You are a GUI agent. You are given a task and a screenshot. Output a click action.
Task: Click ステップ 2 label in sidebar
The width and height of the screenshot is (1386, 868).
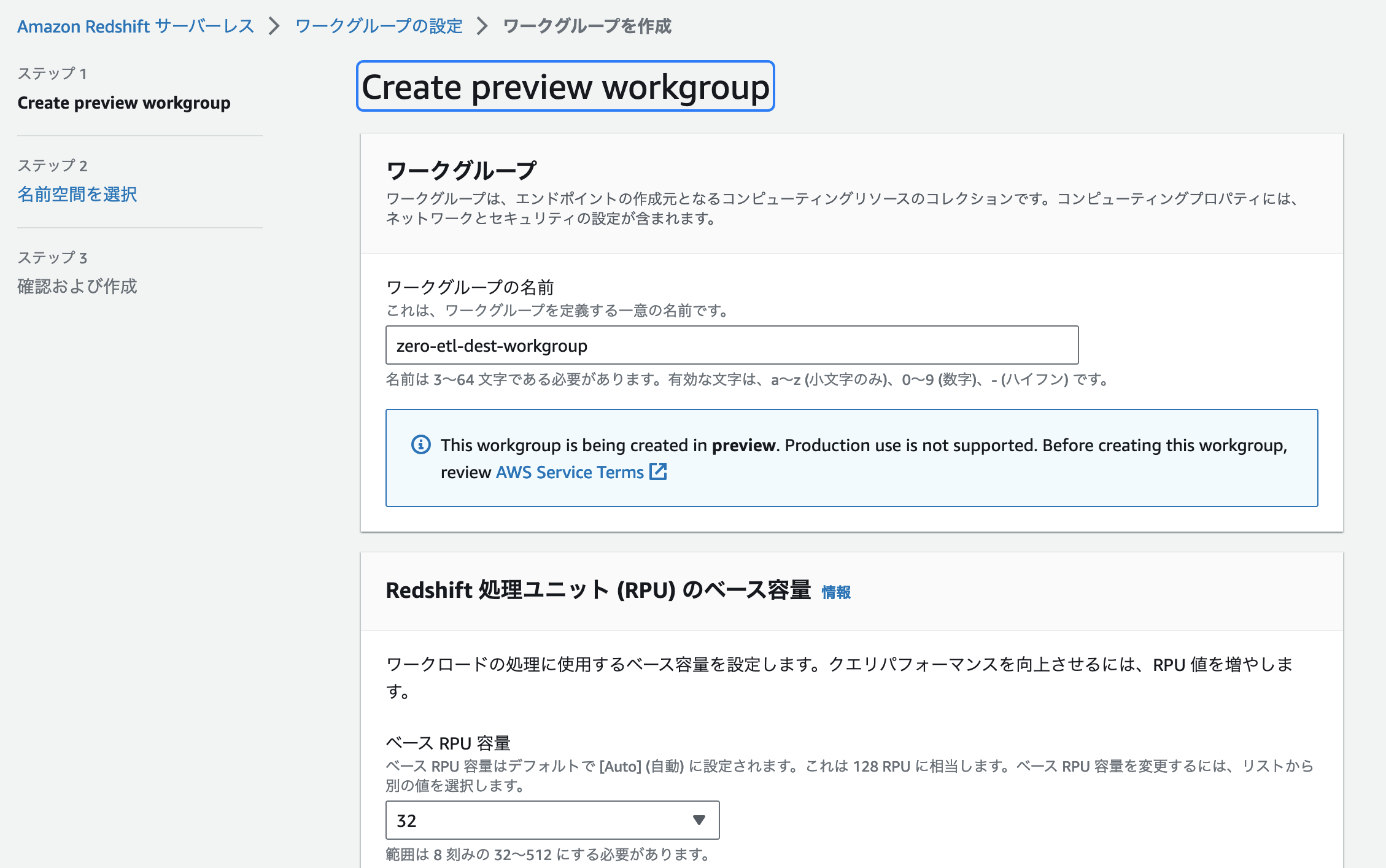point(52,166)
